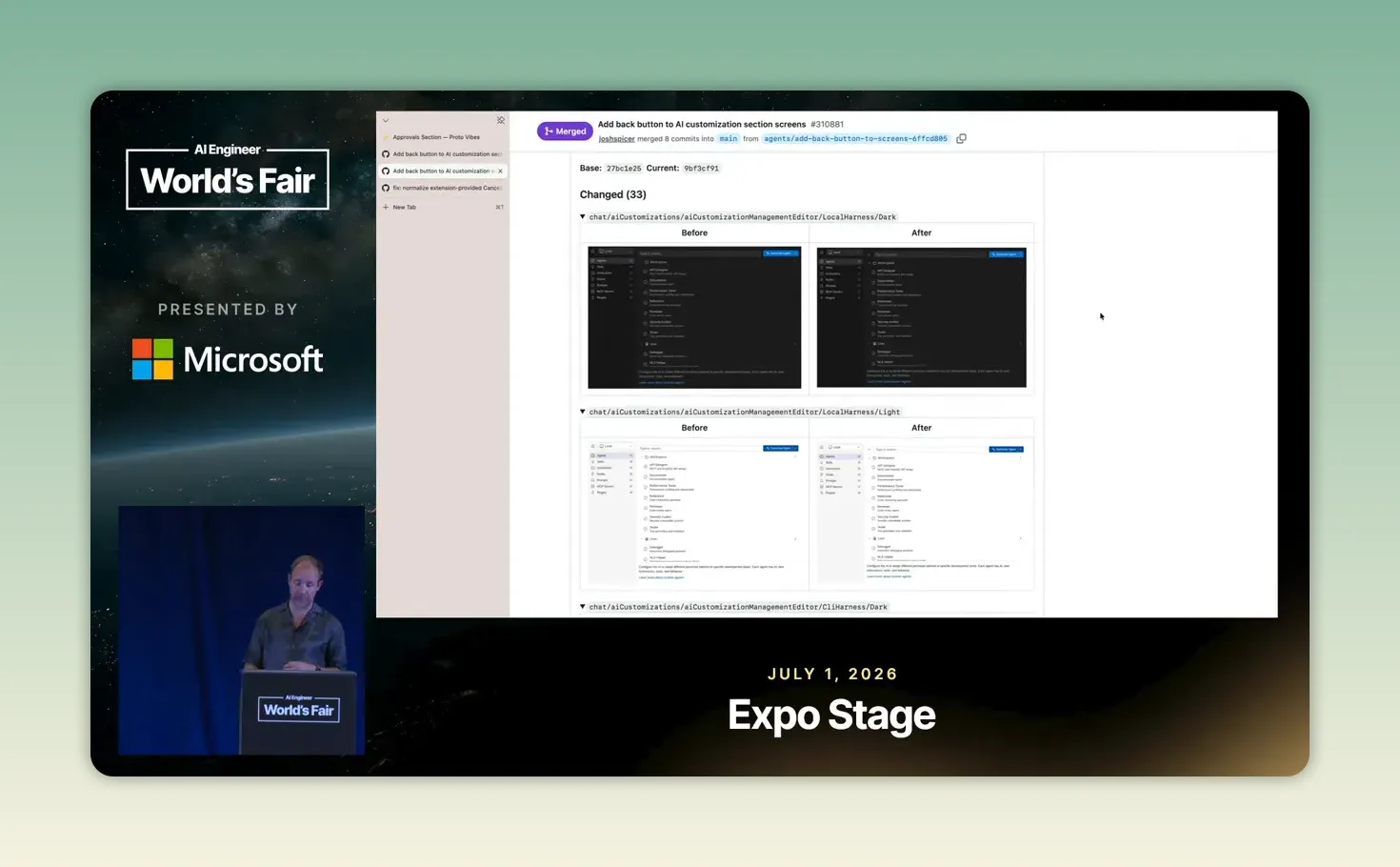Click the GitHub icon on the 'fix: normalize' tab

coord(386,188)
